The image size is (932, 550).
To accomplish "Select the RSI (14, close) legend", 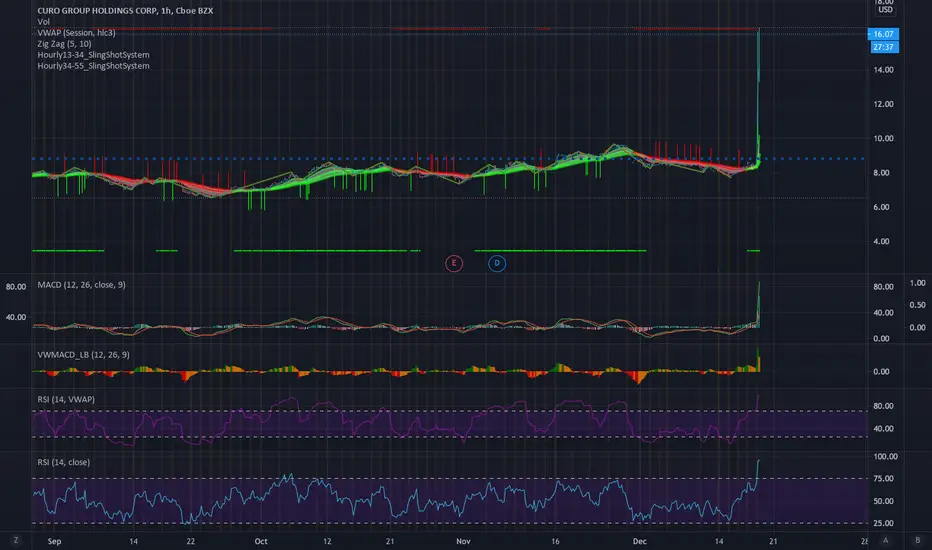I will pyautogui.click(x=64, y=462).
